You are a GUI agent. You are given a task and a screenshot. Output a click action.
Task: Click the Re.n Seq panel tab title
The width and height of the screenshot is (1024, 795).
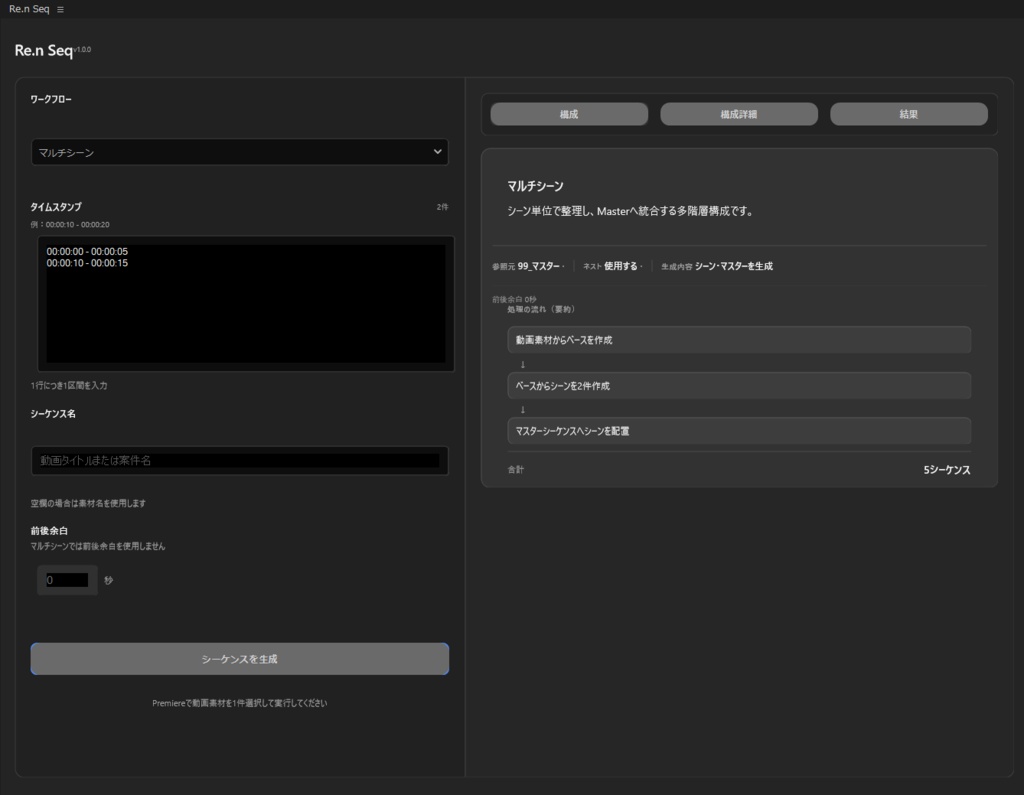[29, 9]
